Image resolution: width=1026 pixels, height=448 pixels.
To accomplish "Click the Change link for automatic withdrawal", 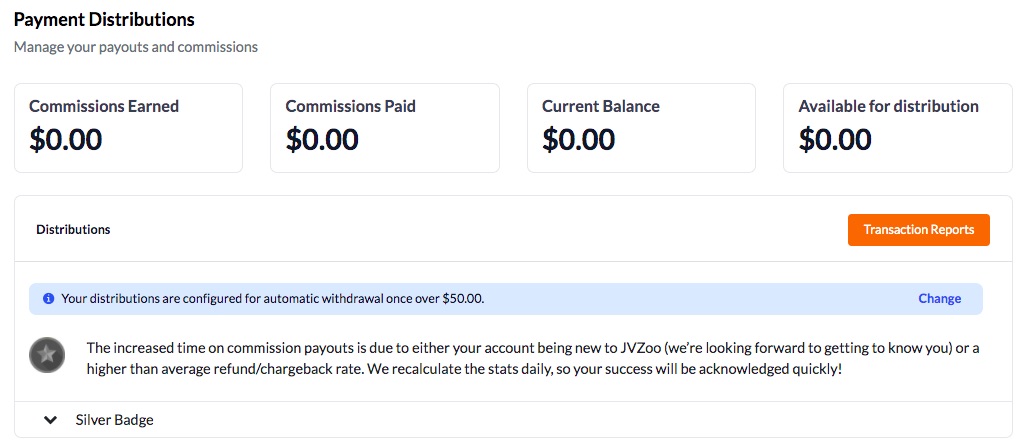I will click(x=939, y=299).
